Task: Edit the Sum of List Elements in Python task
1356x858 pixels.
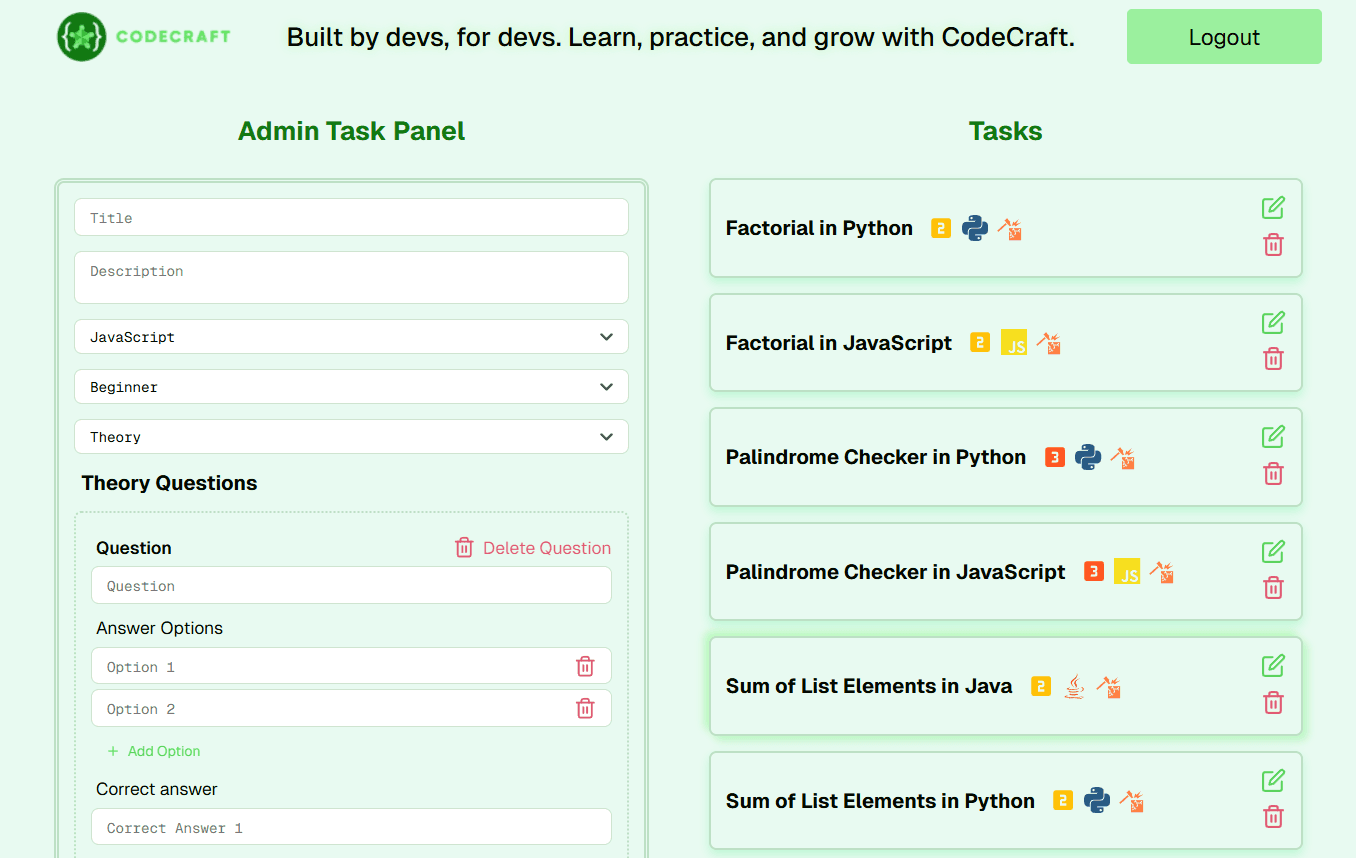Action: pos(1272,781)
